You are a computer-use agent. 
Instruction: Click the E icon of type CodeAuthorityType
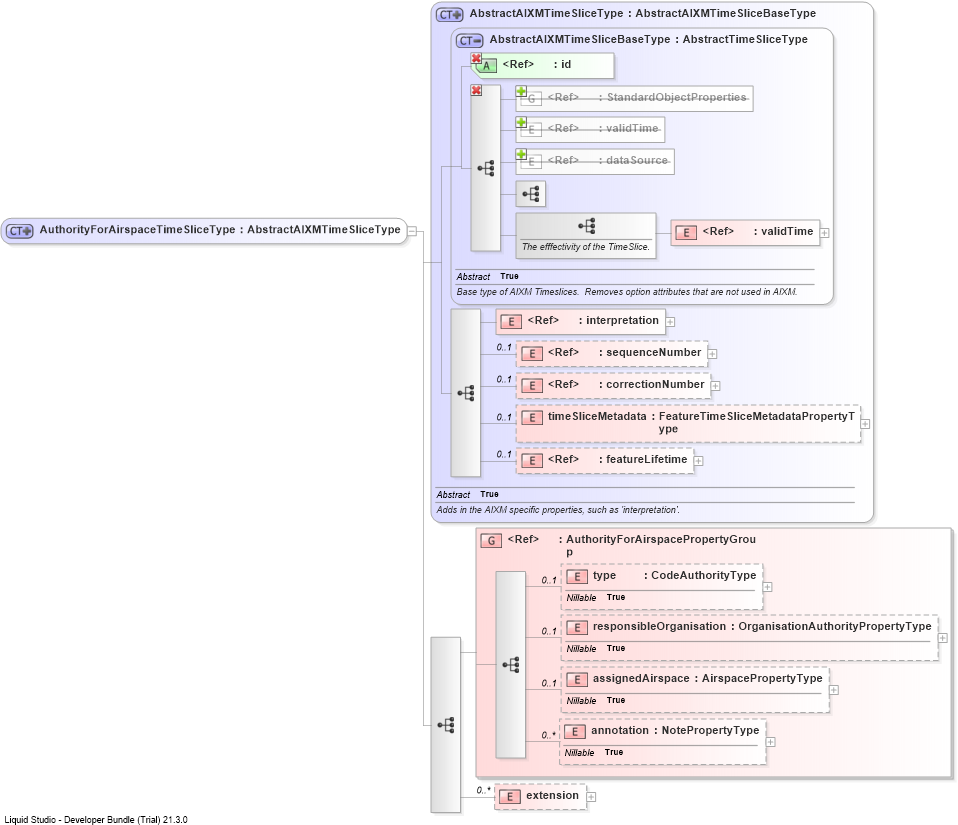click(x=577, y=577)
